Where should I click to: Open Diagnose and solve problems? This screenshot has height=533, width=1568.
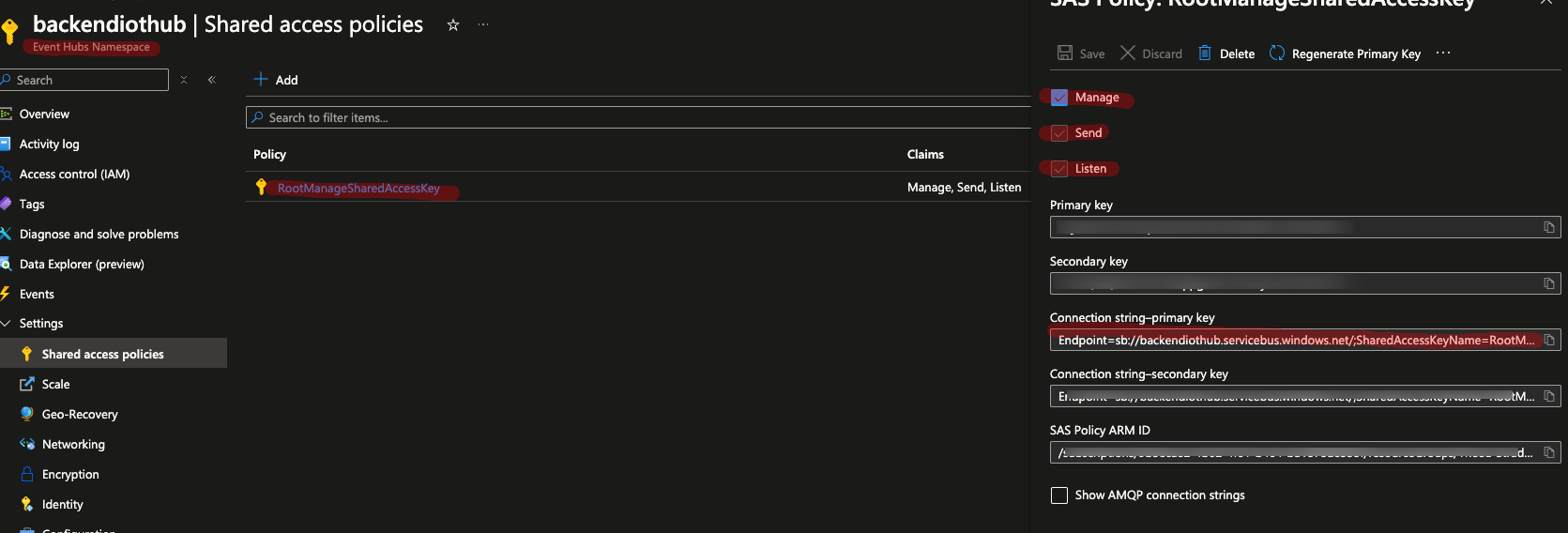click(99, 234)
